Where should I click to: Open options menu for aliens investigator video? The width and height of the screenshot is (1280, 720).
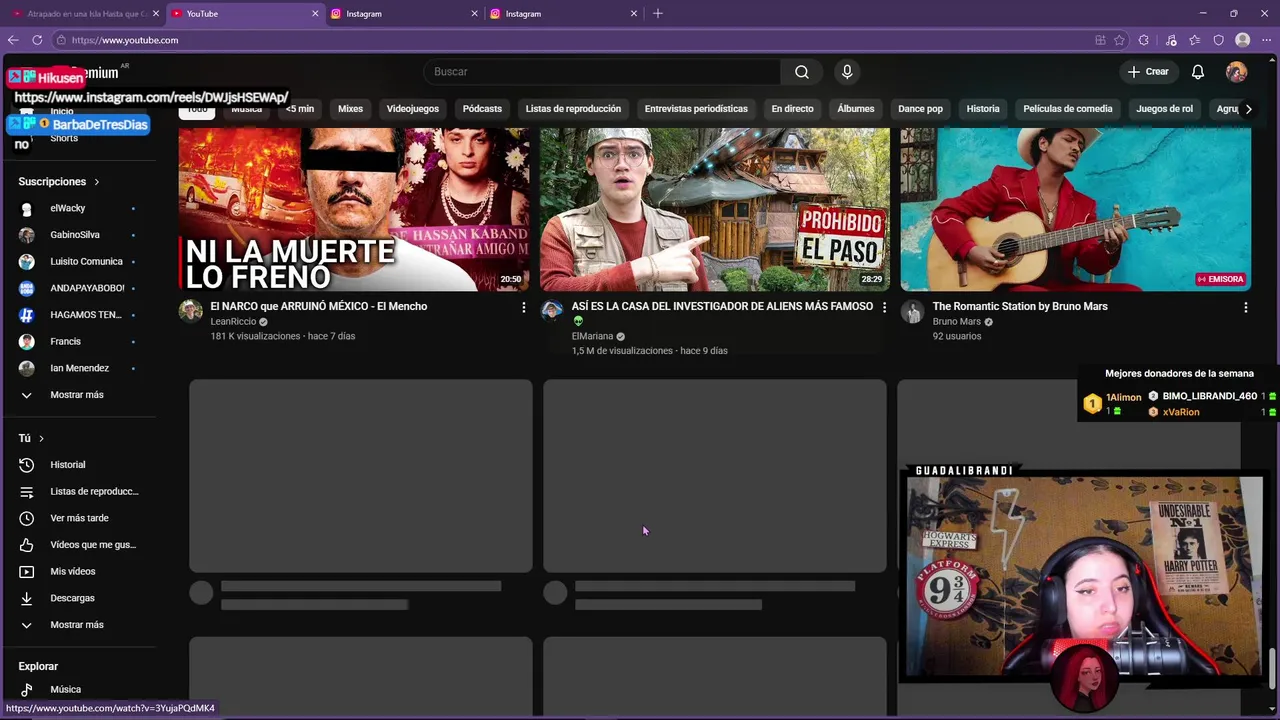tap(884, 308)
